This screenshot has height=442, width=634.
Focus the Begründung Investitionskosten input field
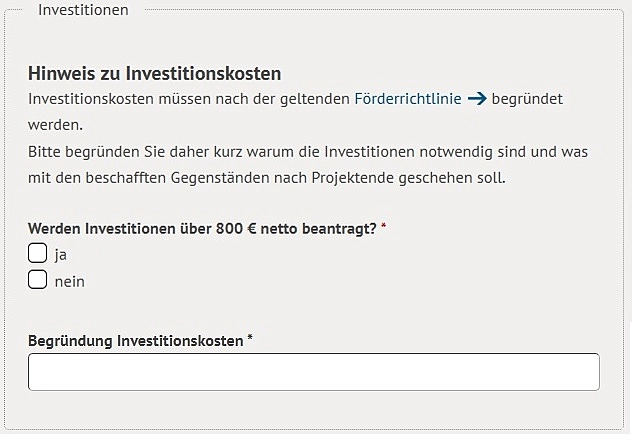[x=314, y=371]
